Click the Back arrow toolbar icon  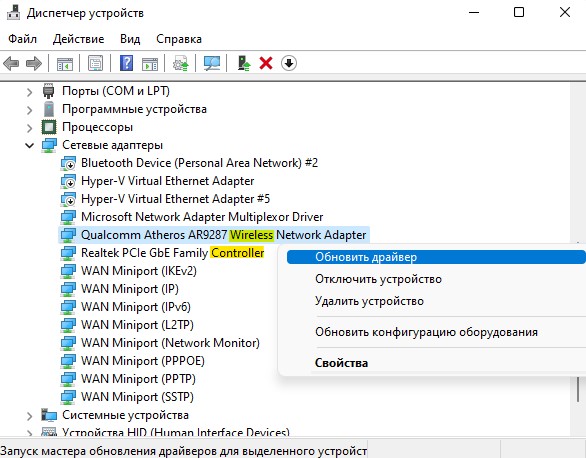pos(11,63)
